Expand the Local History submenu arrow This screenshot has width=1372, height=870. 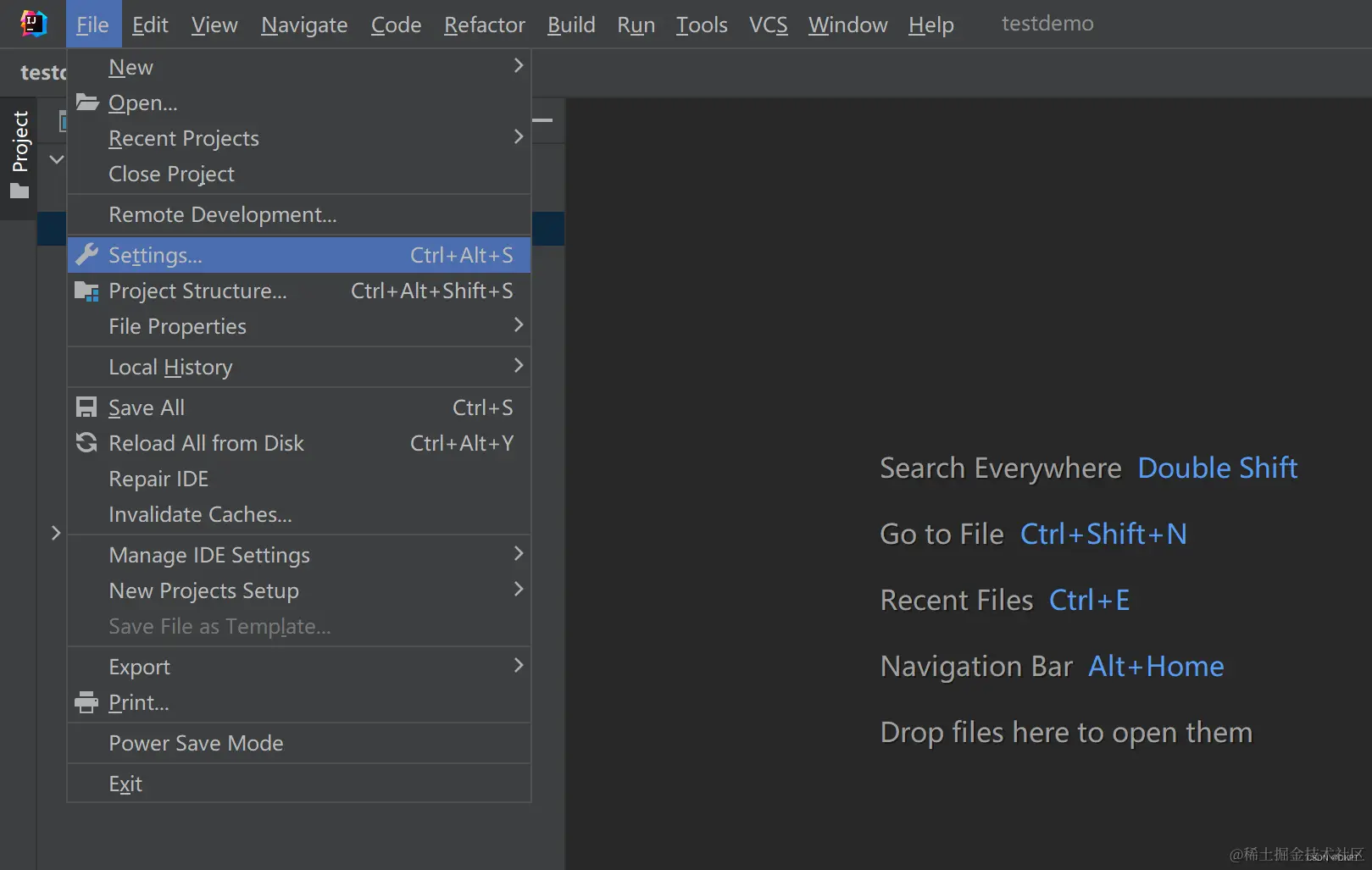(x=518, y=365)
